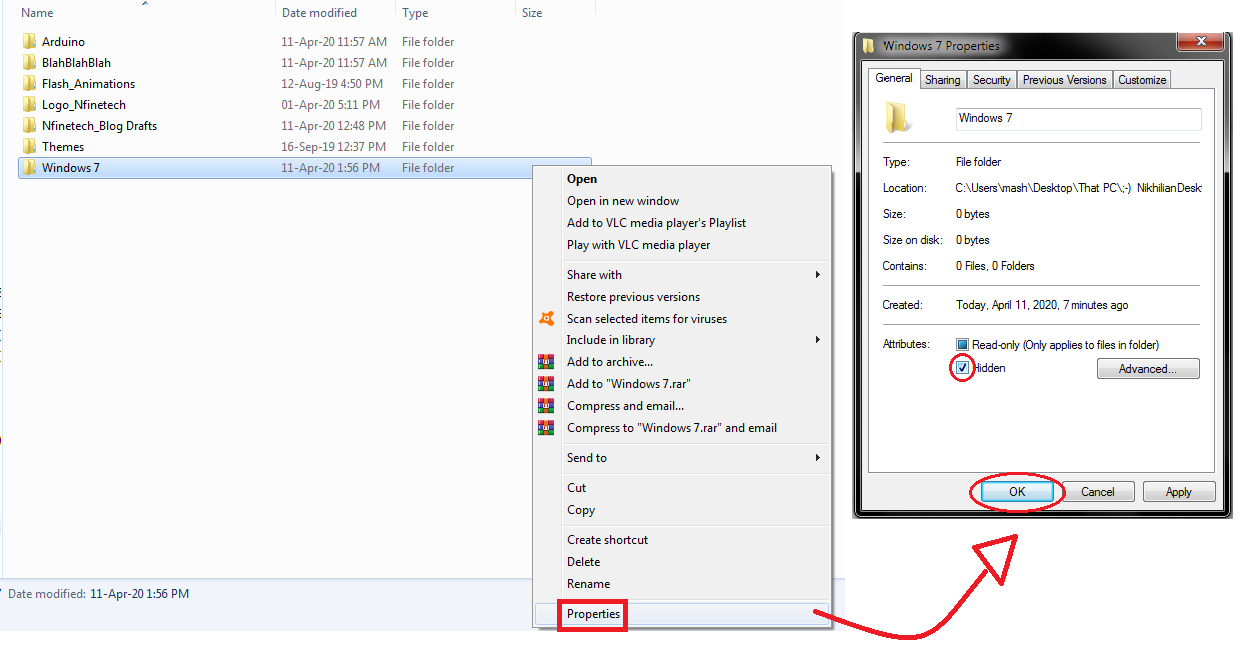Click the folder icon in the Properties dialog
Viewport: 1252px width, 650px height.
897,115
